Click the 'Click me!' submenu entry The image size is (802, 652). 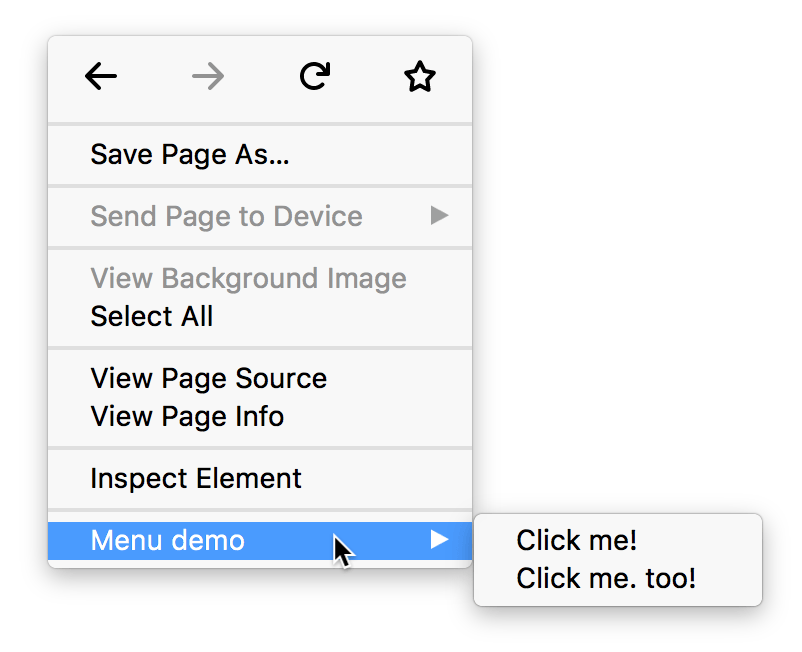point(576,540)
